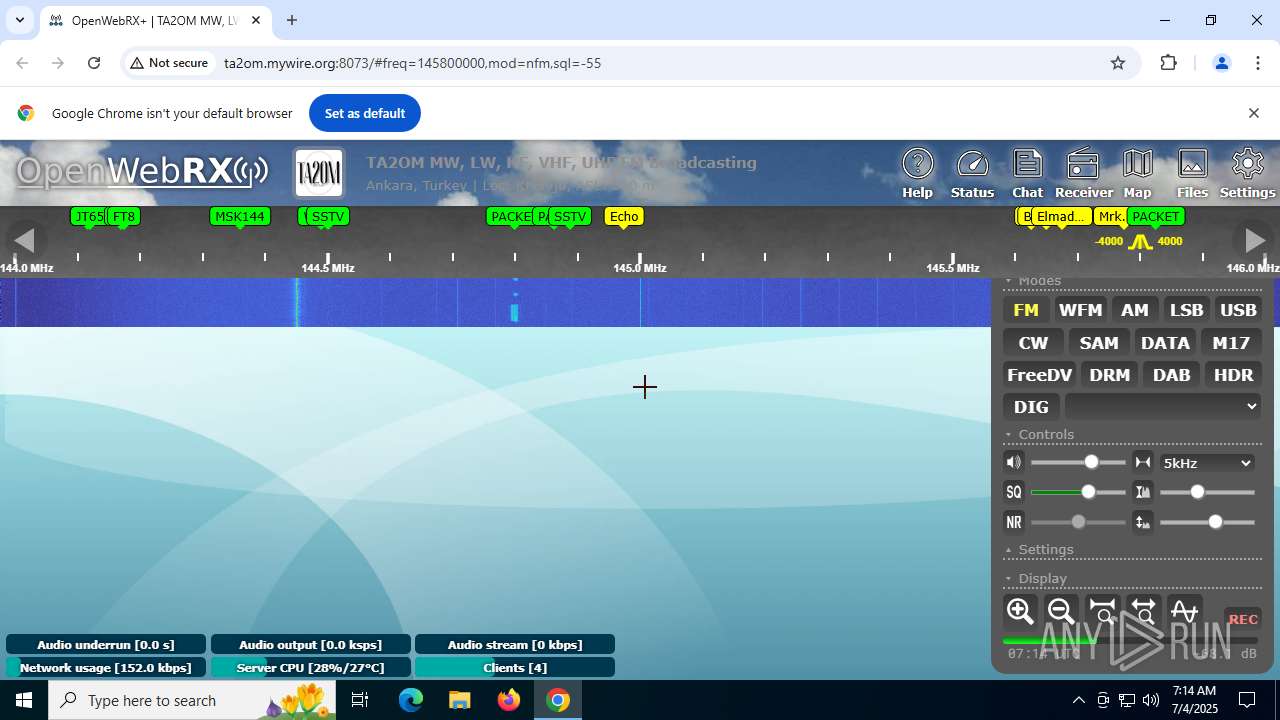Screen dimensions: 1280x720
Task: Open the Map view
Action: (1137, 174)
